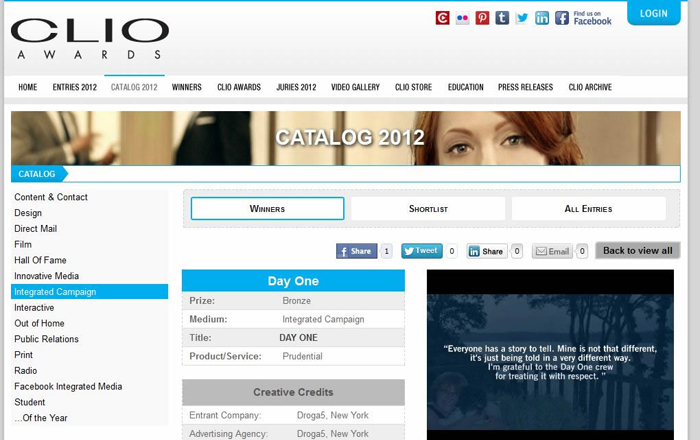The height and width of the screenshot is (440, 700).
Task: Open the Twitter bird icon in header
Action: [522, 18]
